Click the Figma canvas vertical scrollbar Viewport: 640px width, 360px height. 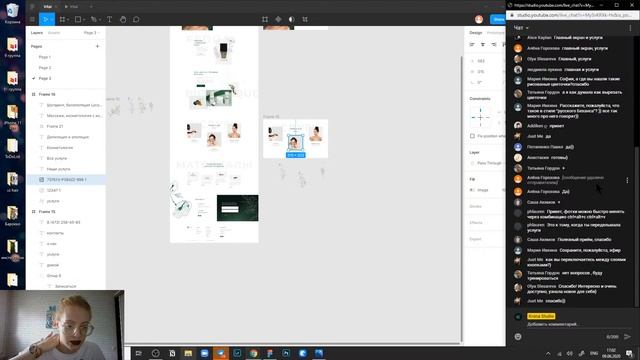coord(462,200)
